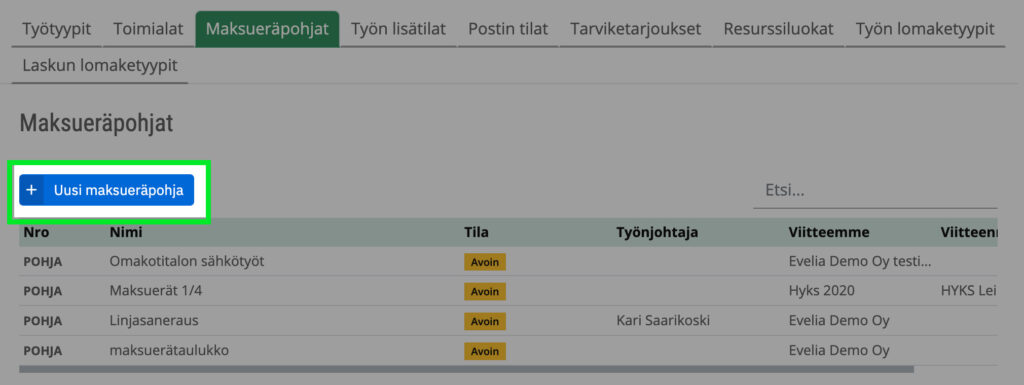Select the Laskun lomaketyypit tab
Image resolution: width=1024 pixels, height=385 pixels.
pyautogui.click(x=100, y=66)
